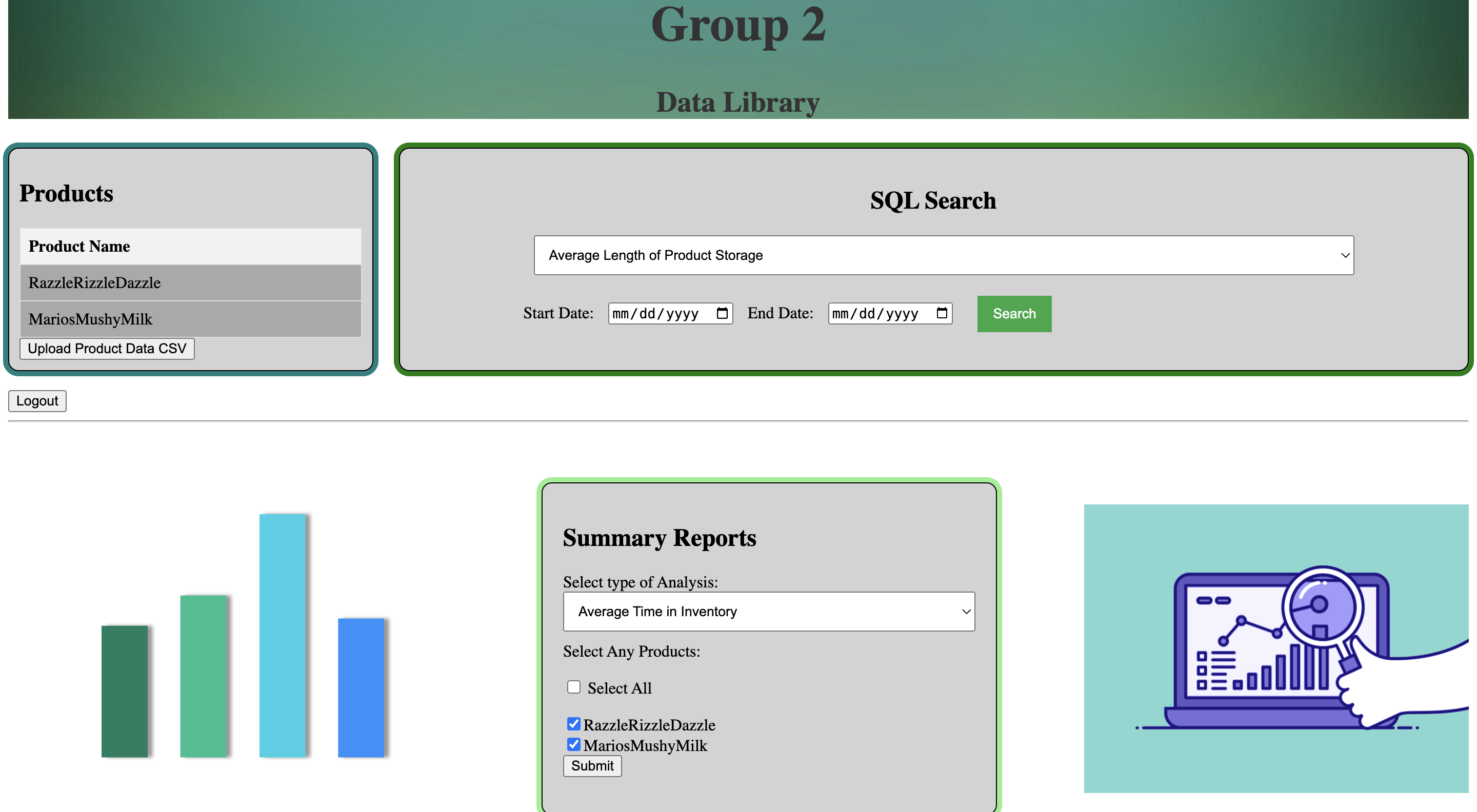Check the Select All checkbox
The height and width of the screenshot is (812, 1477).
(x=573, y=687)
